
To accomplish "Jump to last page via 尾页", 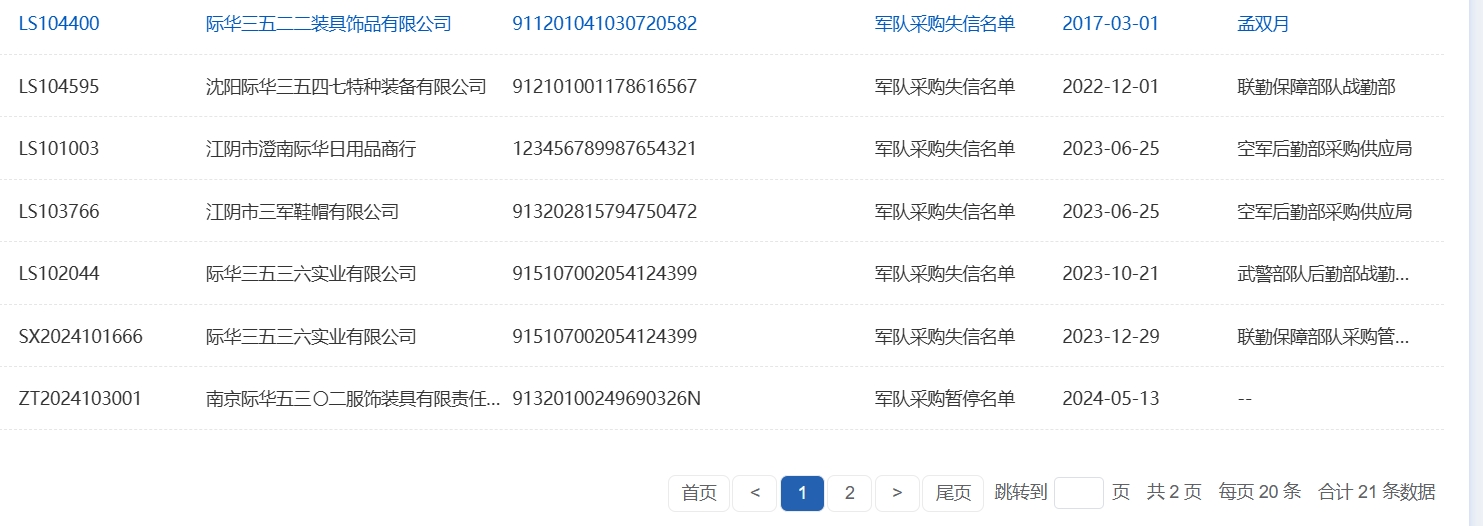I will [x=953, y=492].
